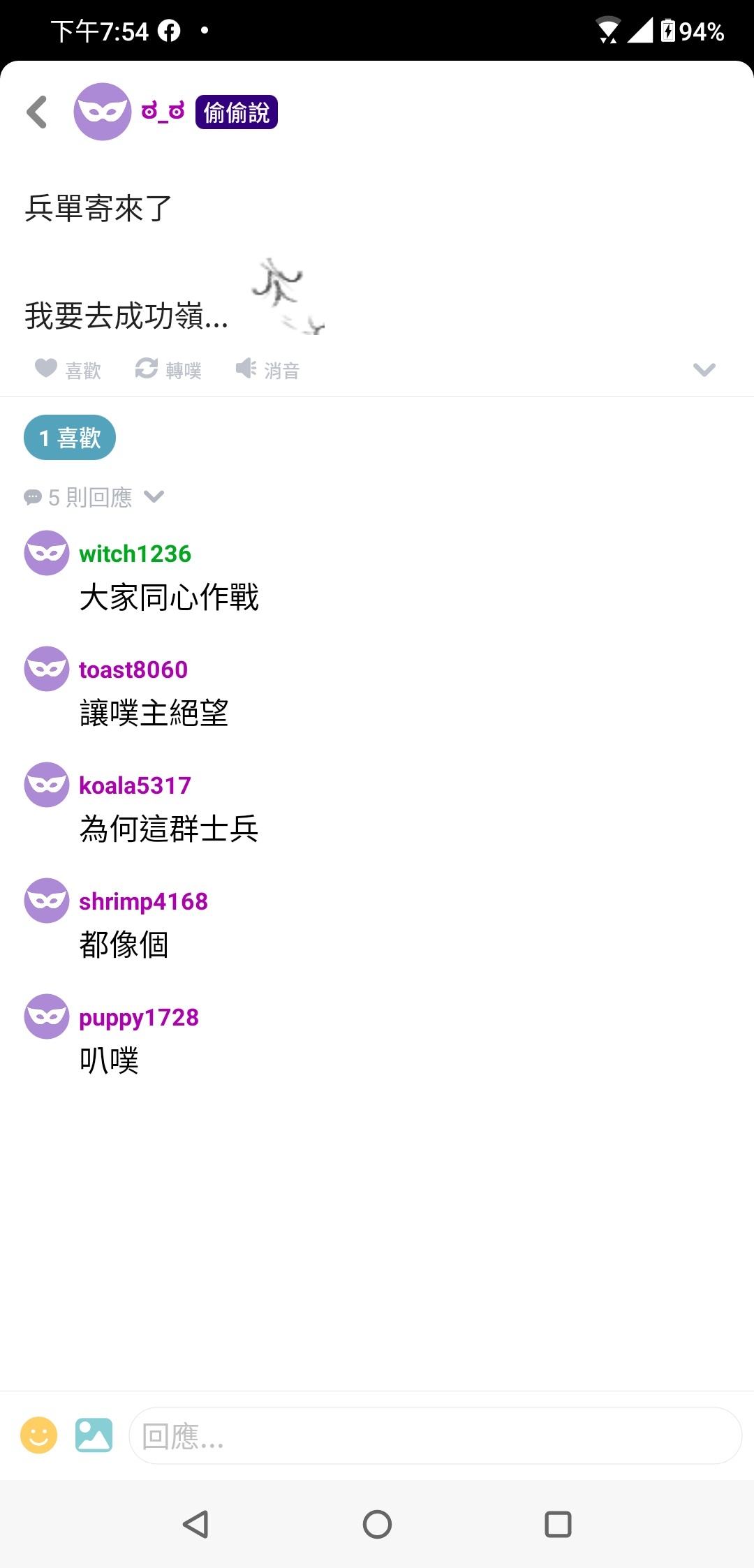Tap puppy1728's masked avatar icon
Image resolution: width=754 pixels, height=1568 pixels.
tap(47, 1016)
